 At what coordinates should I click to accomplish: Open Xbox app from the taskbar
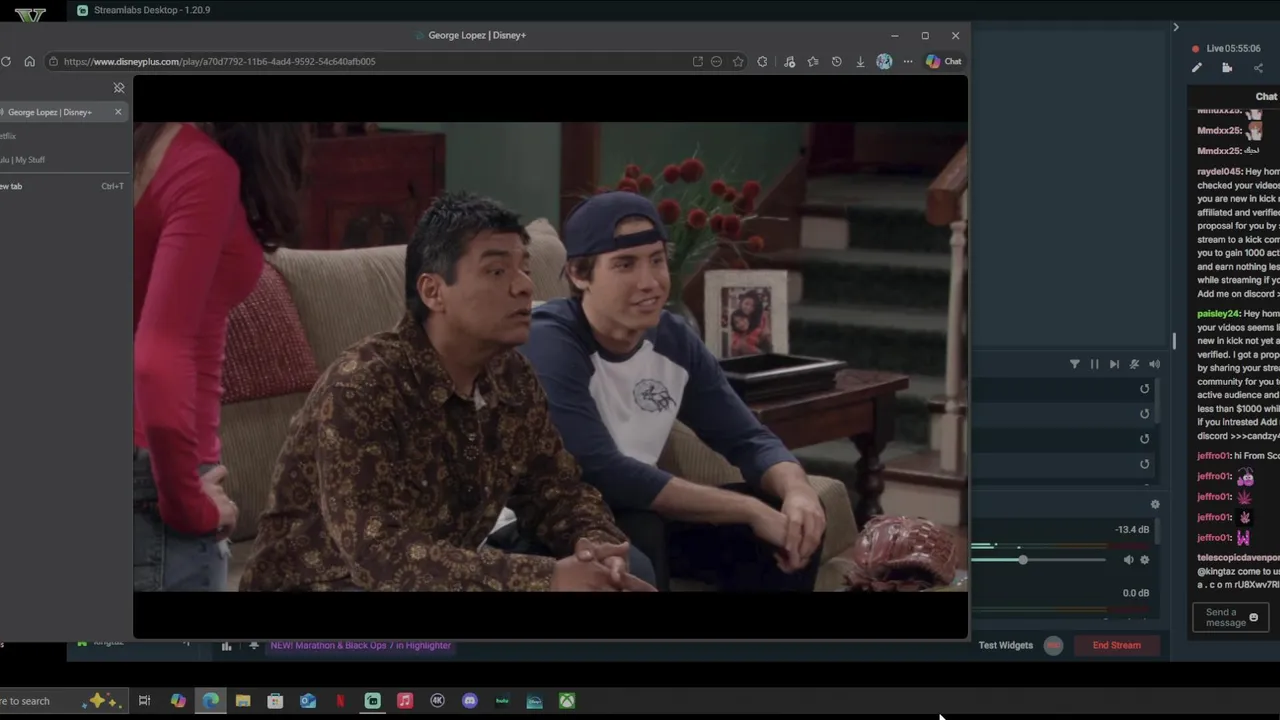point(567,701)
